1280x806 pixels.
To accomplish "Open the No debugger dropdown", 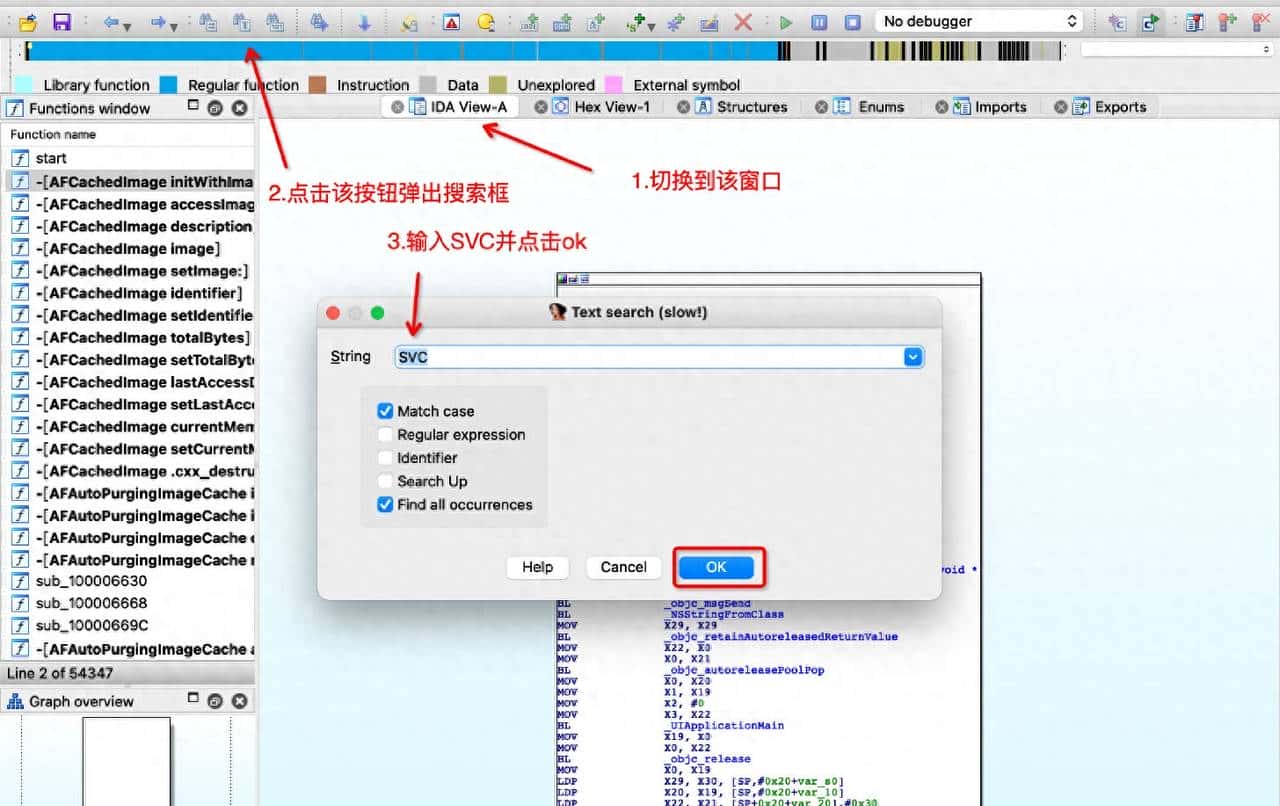I will (979, 21).
